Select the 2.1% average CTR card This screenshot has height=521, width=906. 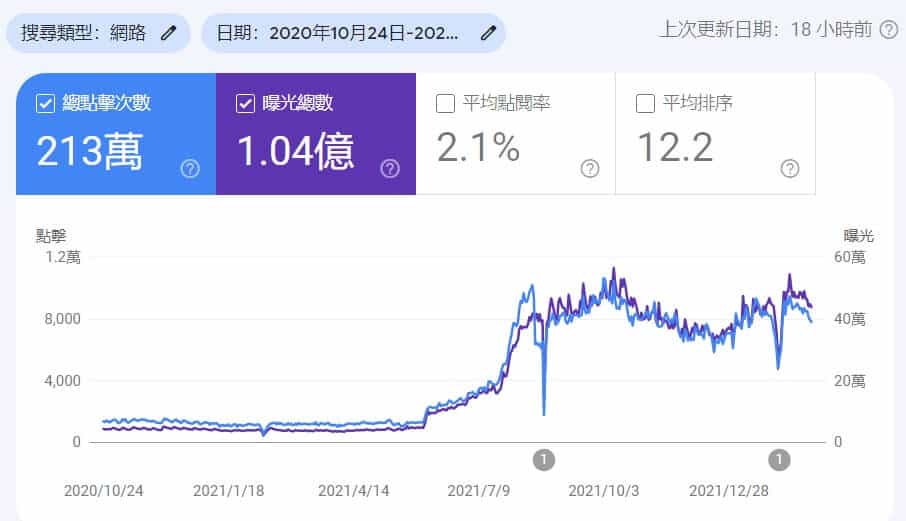pyautogui.click(x=515, y=134)
